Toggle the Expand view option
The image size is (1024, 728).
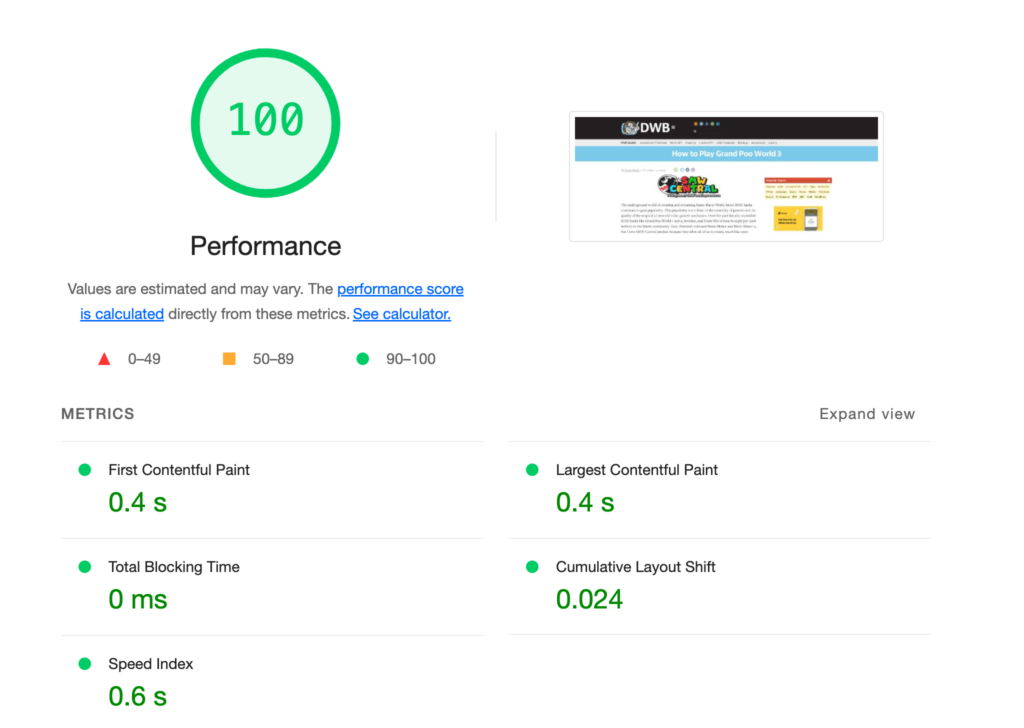[x=866, y=414]
